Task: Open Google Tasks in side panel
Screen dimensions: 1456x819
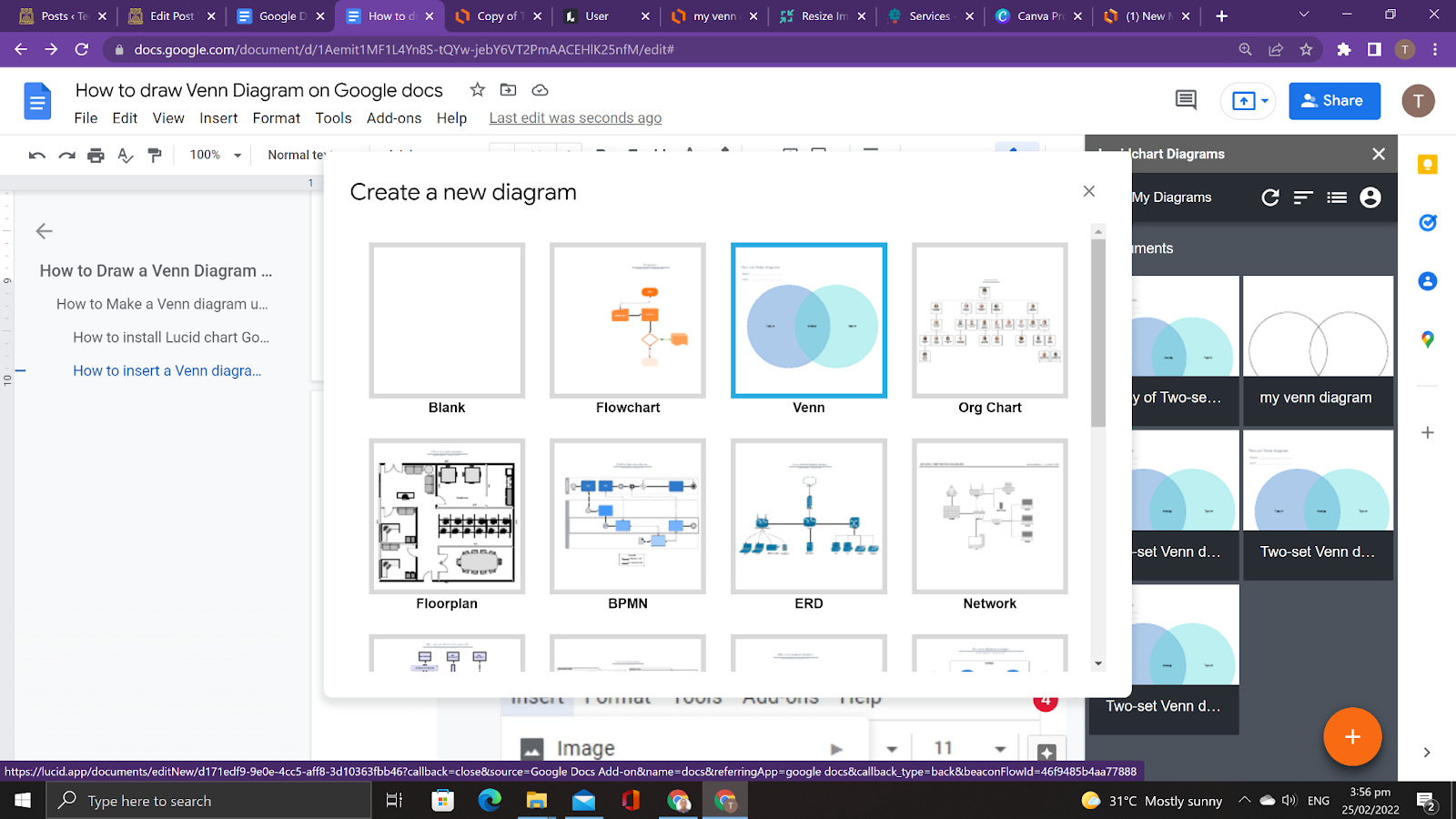Action: (x=1428, y=223)
